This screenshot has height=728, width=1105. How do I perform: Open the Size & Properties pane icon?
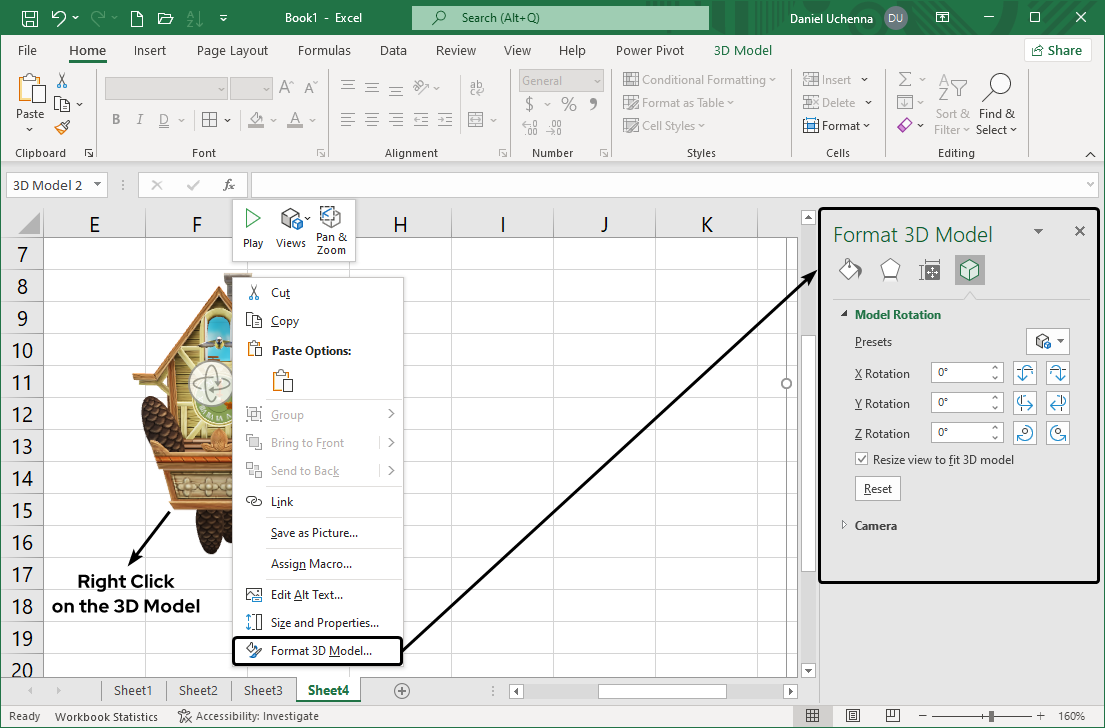(x=930, y=270)
